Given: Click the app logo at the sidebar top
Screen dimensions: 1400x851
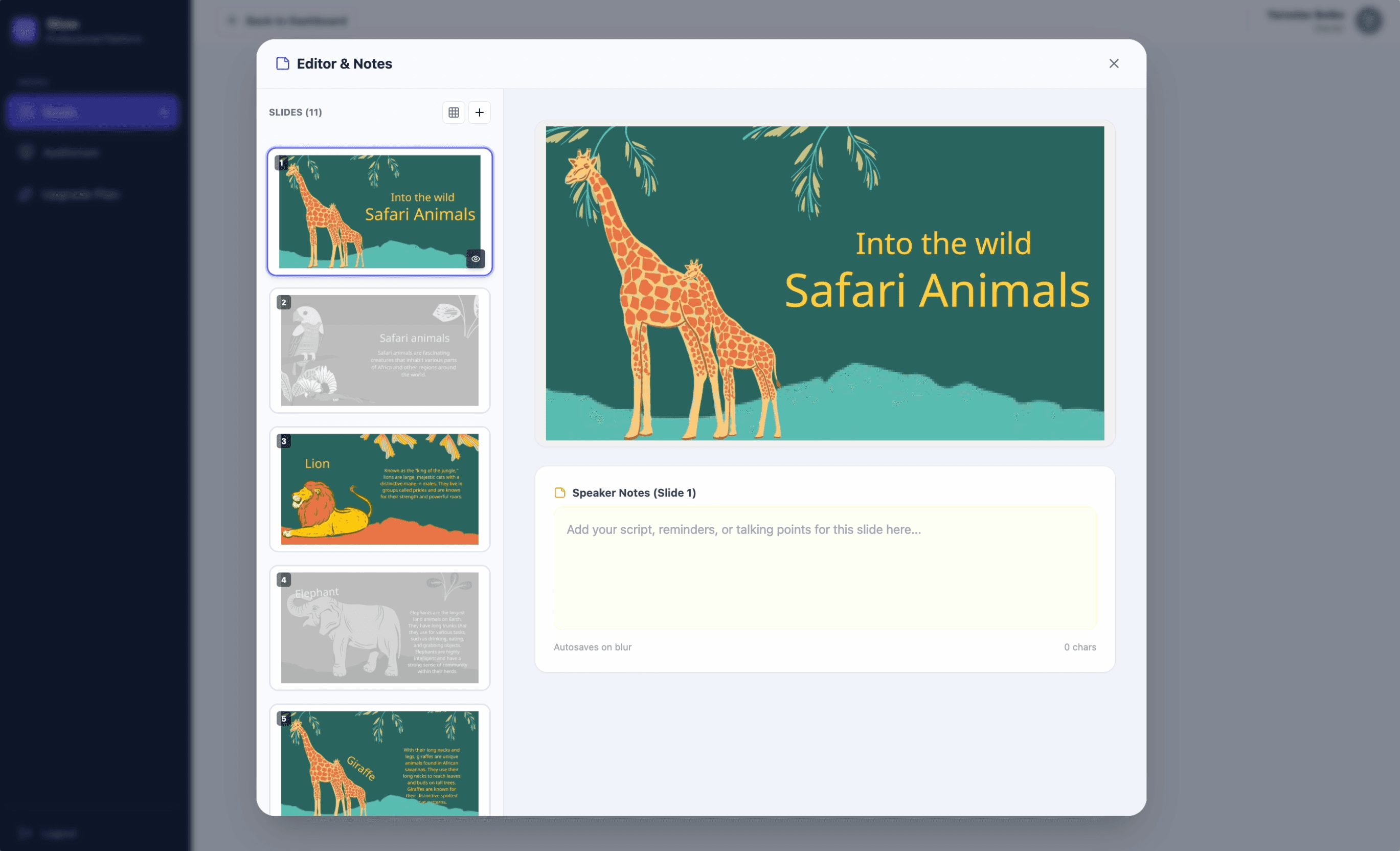Looking at the screenshot, I should point(24,30).
